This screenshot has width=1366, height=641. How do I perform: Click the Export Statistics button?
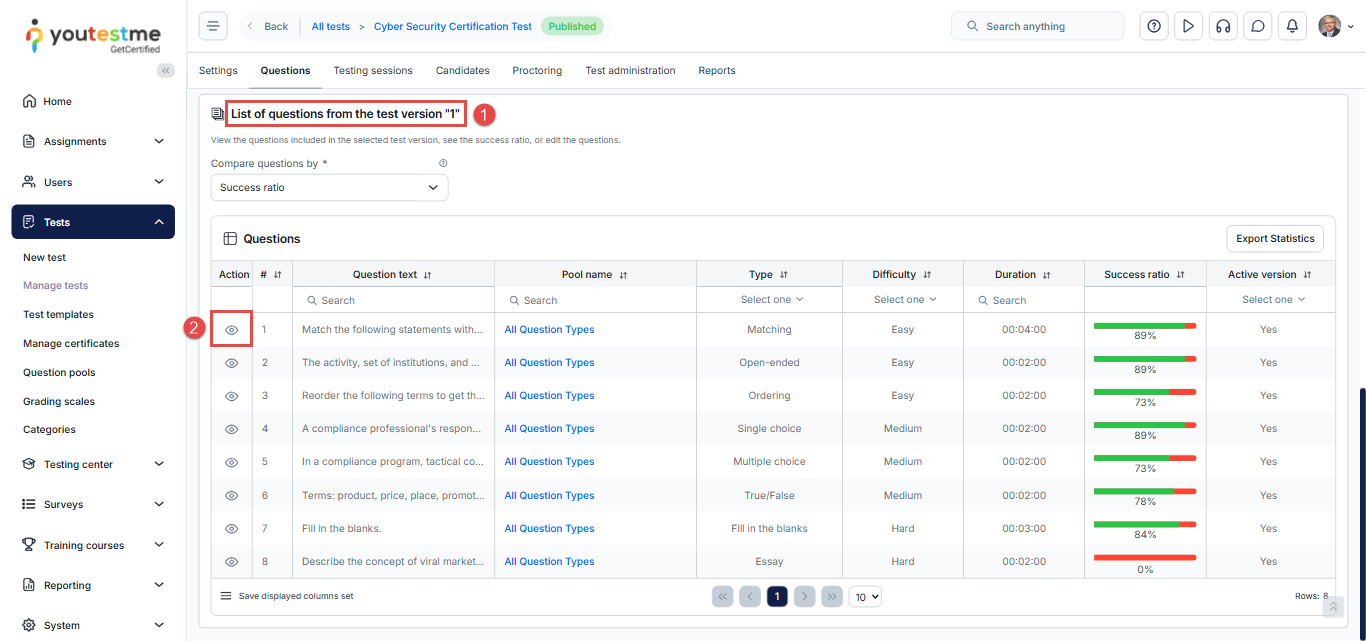point(1275,239)
